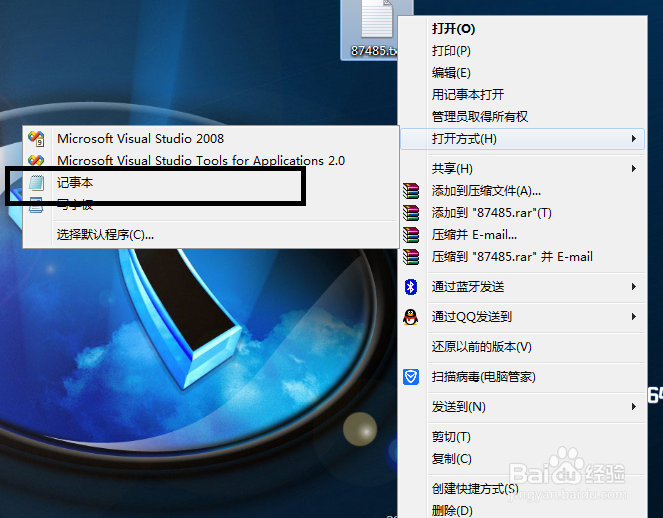Open the 通过QQ发送到 entry

coord(523,317)
